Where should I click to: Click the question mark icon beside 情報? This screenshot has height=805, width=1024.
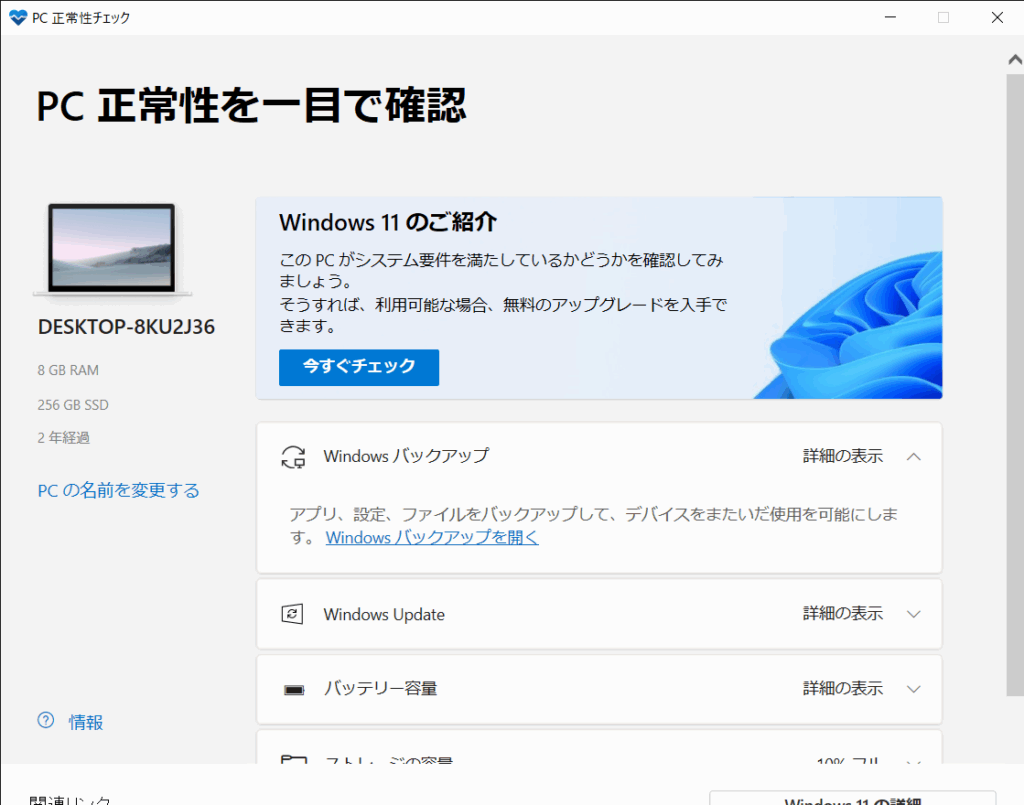[46, 720]
